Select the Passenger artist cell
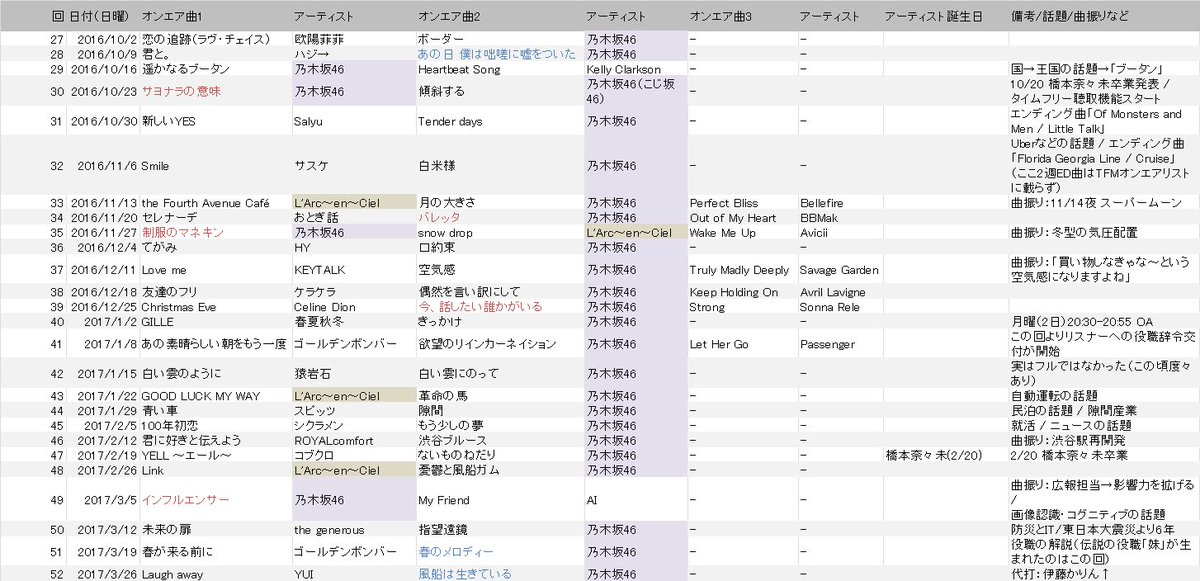 [827, 344]
